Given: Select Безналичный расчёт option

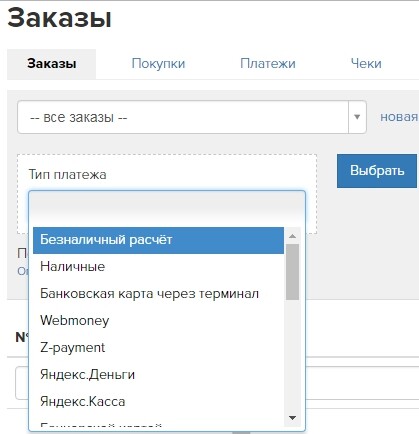Looking at the screenshot, I should pos(158,240).
